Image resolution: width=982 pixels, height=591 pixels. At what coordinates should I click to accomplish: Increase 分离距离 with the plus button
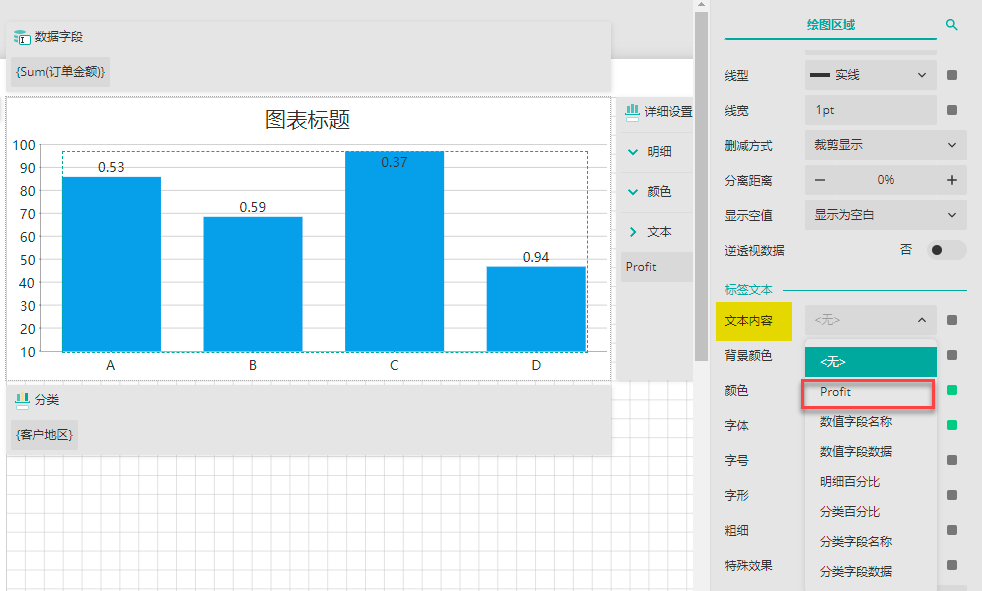[952, 180]
